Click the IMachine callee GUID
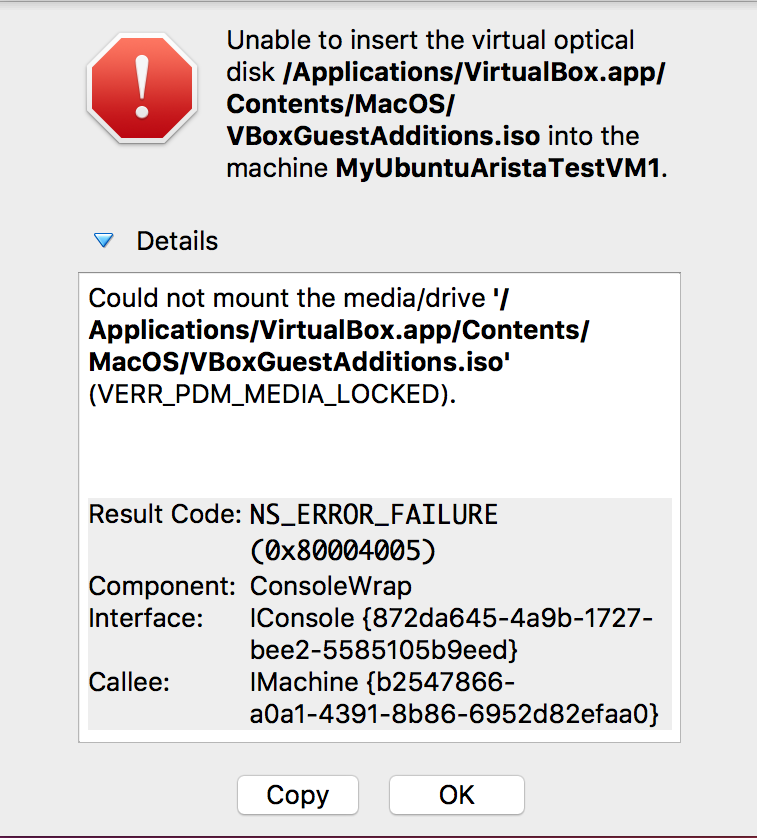This screenshot has height=838, width=757. click(454, 699)
